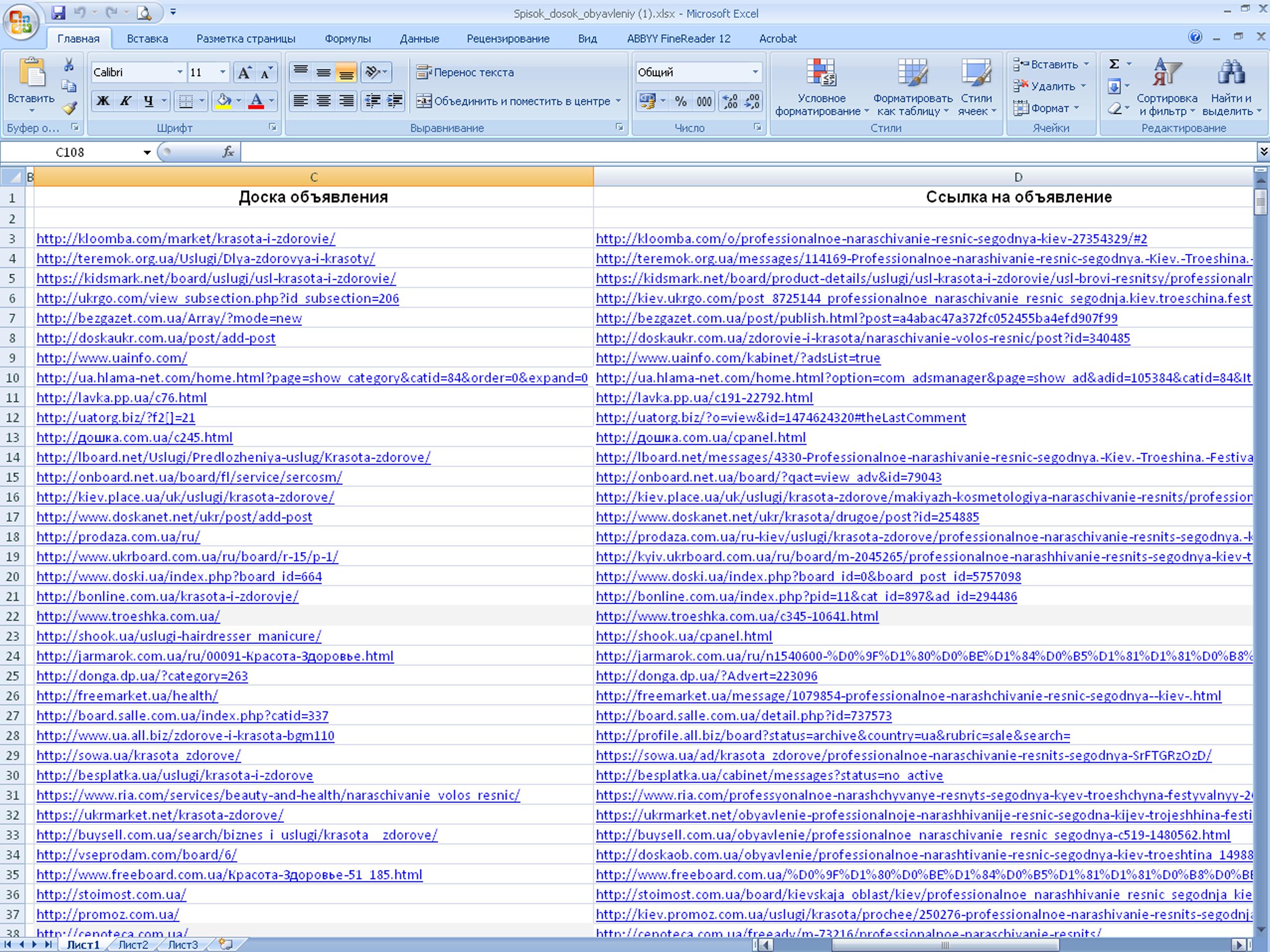This screenshot has width=1270, height=952.
Task: Open link http://donga.dp.ua/?Advert=223096
Action: click(x=706, y=676)
